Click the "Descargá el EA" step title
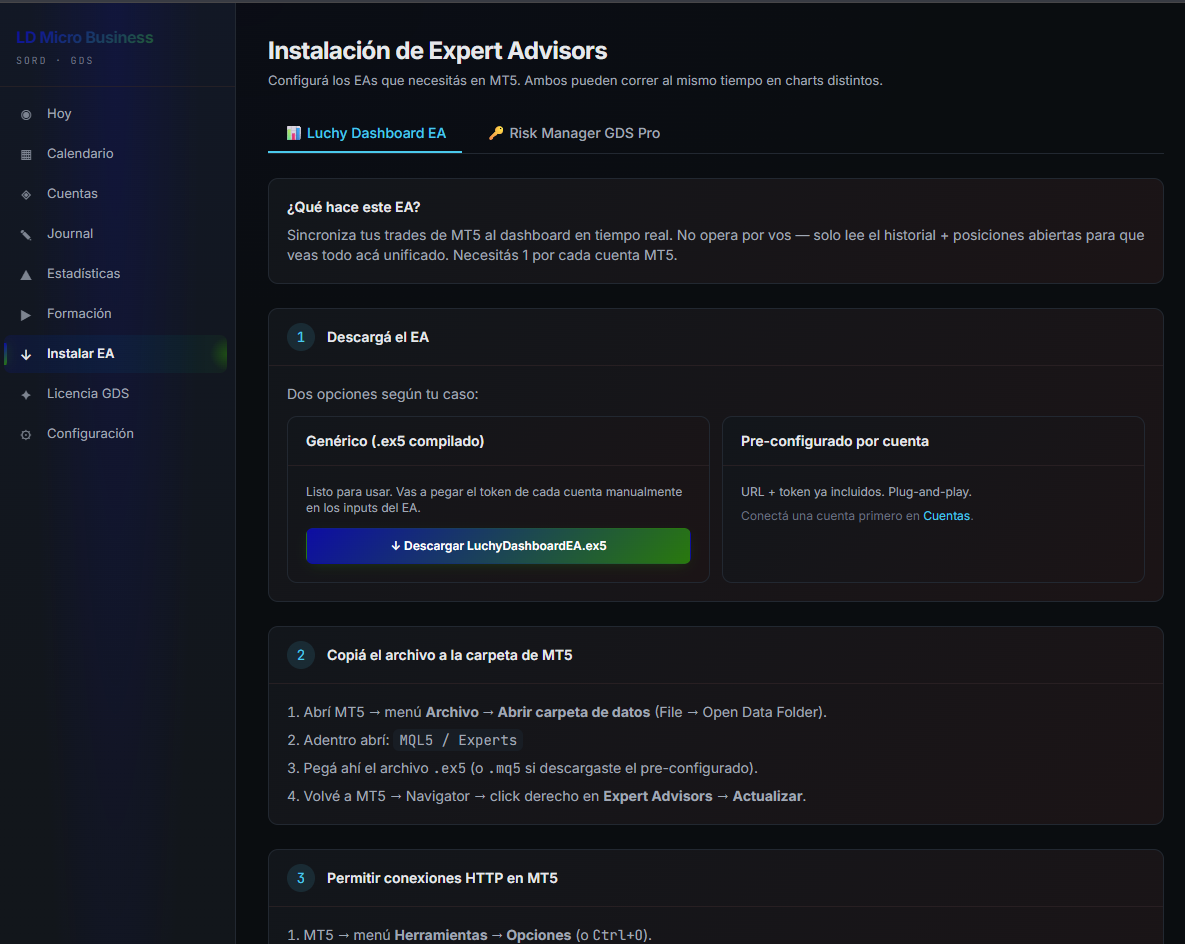1185x944 pixels. click(378, 337)
